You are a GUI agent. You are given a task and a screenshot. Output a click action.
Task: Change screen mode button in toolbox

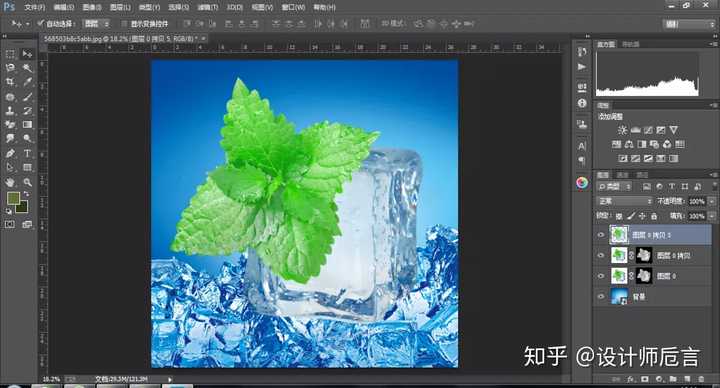(x=28, y=225)
